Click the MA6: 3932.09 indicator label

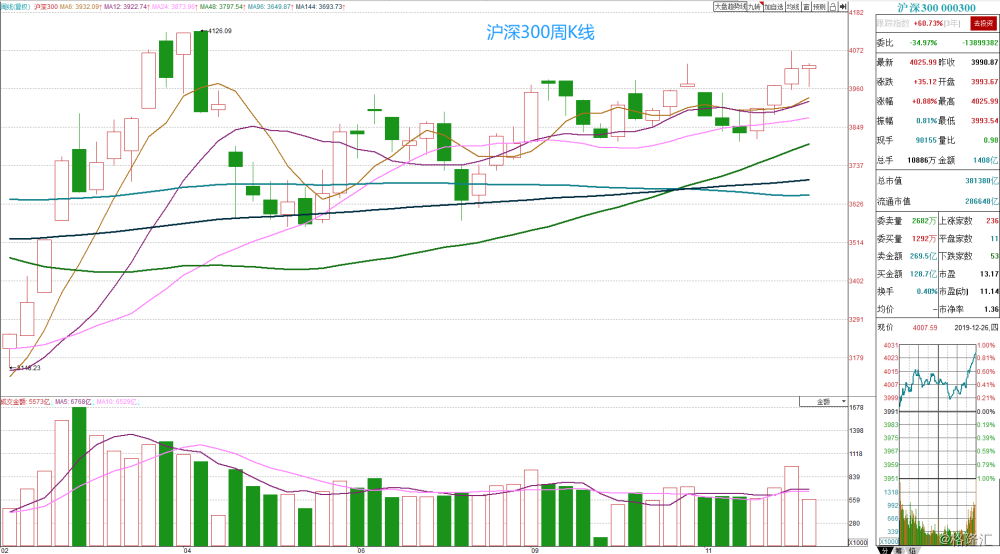(80, 6)
